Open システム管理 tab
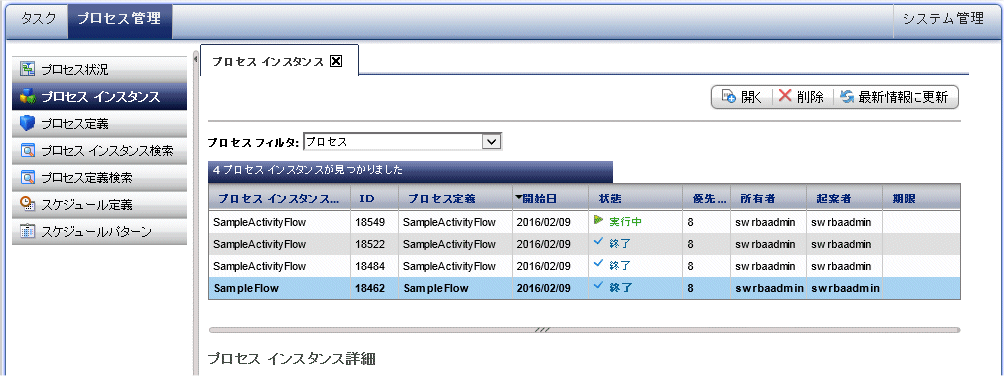Screen dimensions: 1004x376 (x=943, y=19)
